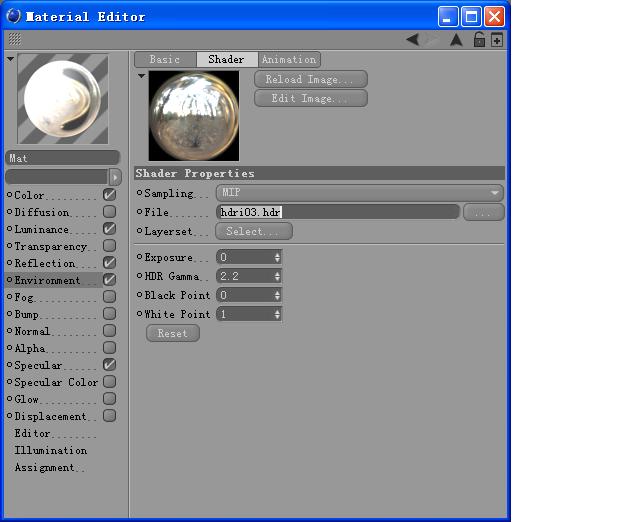Click the material sphere preview thumbnail
Viewport: 640px width, 522px height.
63,99
